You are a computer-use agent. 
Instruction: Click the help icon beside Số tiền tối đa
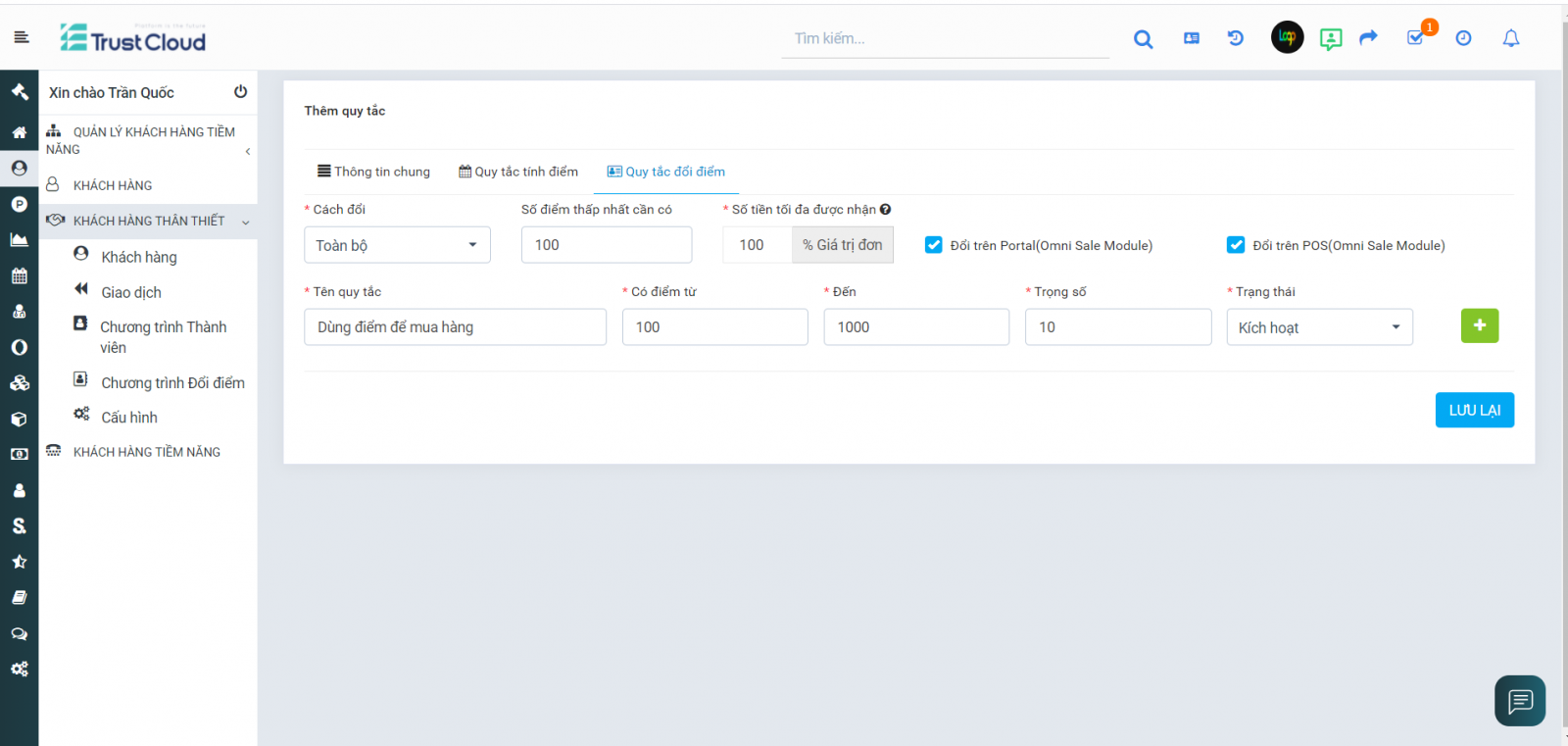click(885, 210)
